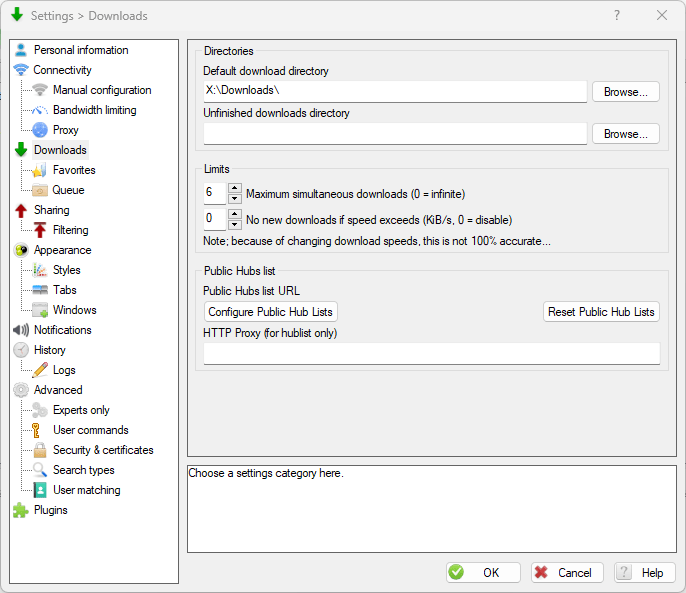
Task: Click the Styles icon
Action: tap(40, 270)
